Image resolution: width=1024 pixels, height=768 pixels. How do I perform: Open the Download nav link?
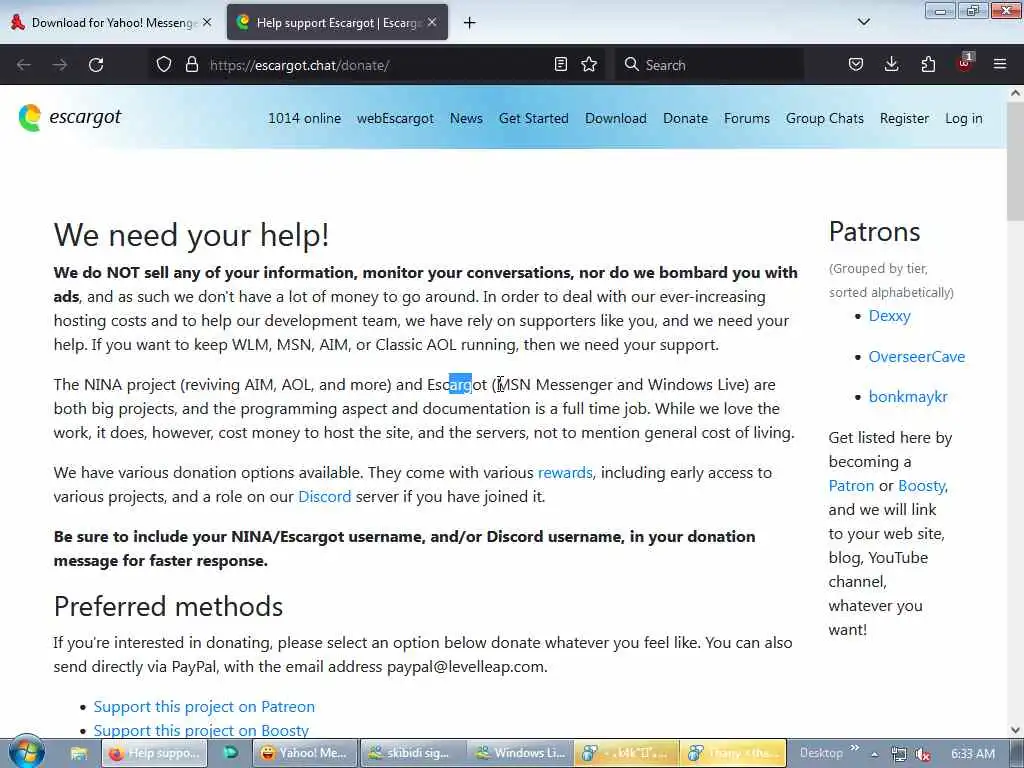(616, 118)
